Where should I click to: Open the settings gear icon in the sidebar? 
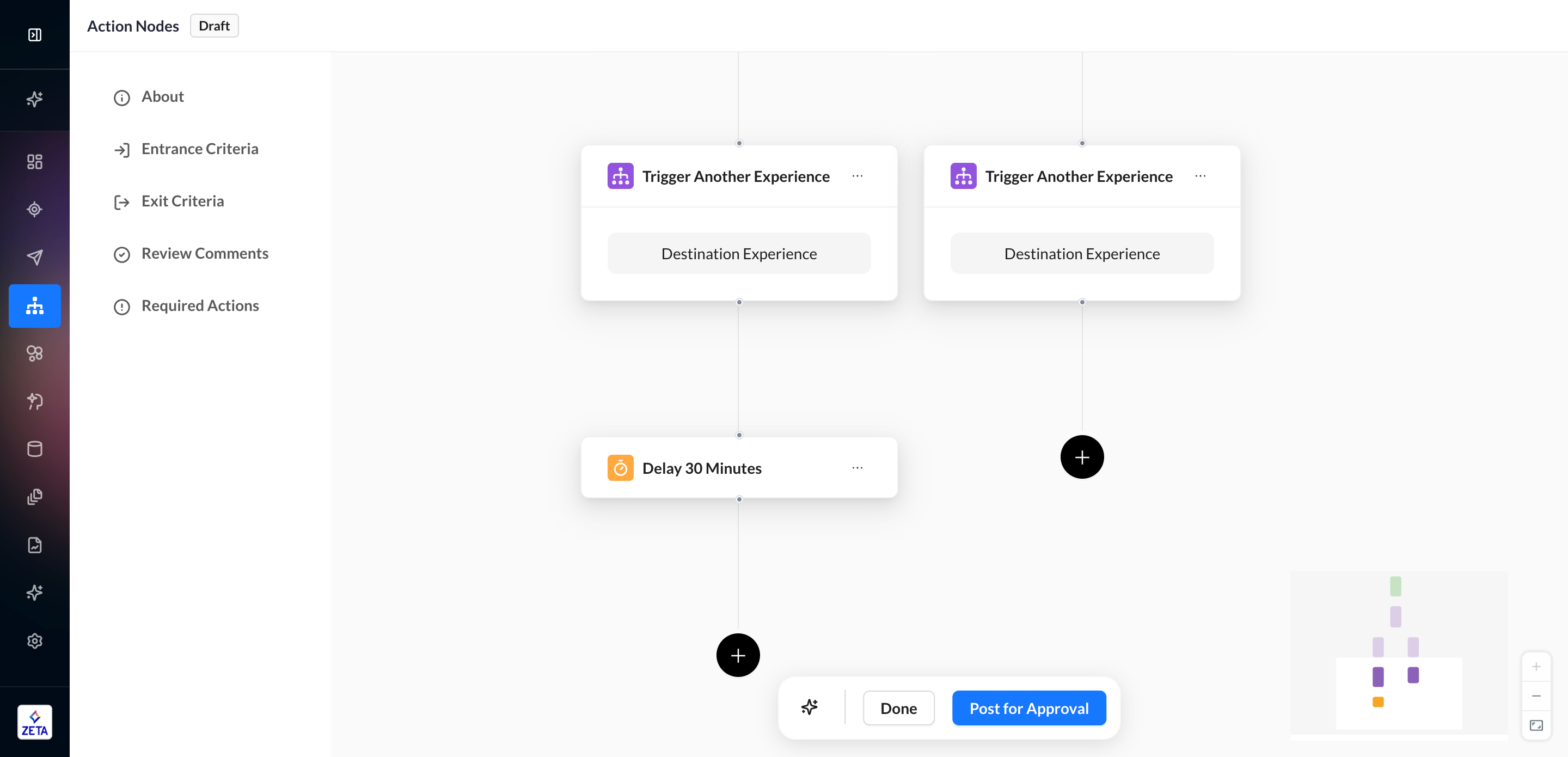[35, 640]
